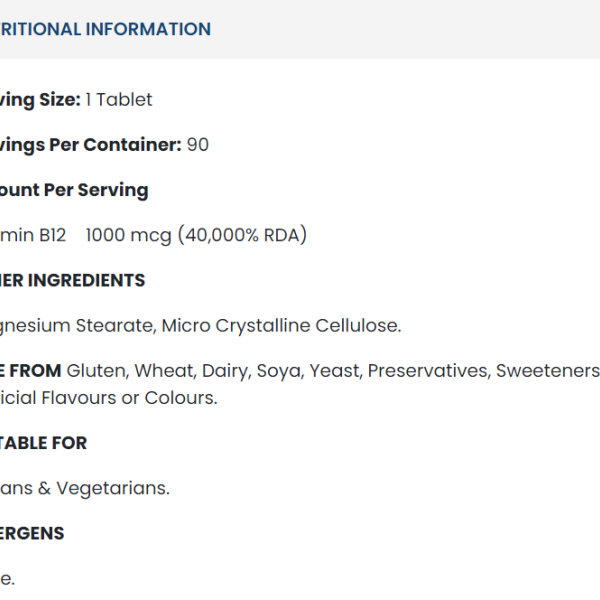Click the '1 Tablet' serving value
This screenshot has width=600, height=600.
[119, 99]
